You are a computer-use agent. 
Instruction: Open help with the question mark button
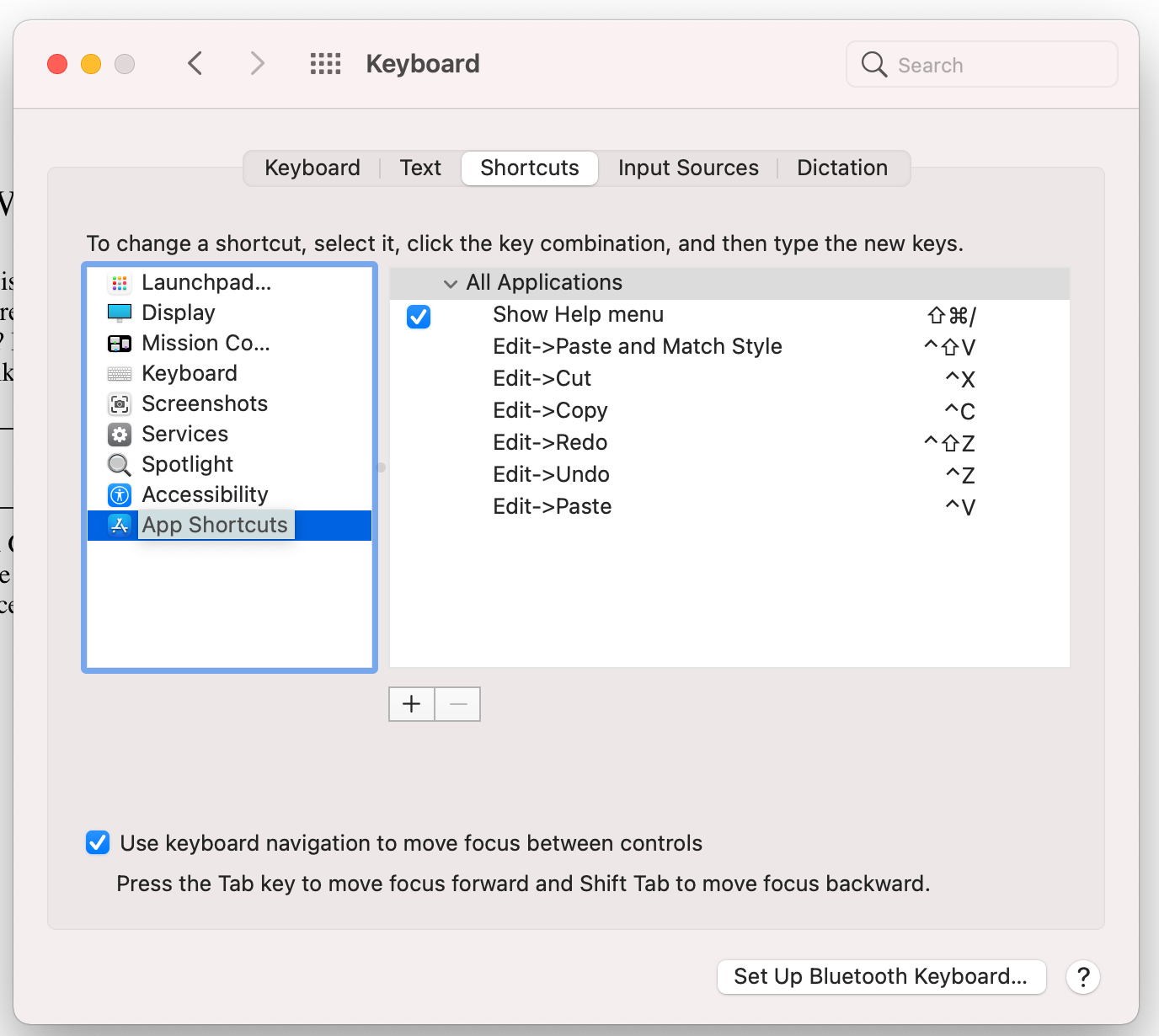click(1083, 977)
